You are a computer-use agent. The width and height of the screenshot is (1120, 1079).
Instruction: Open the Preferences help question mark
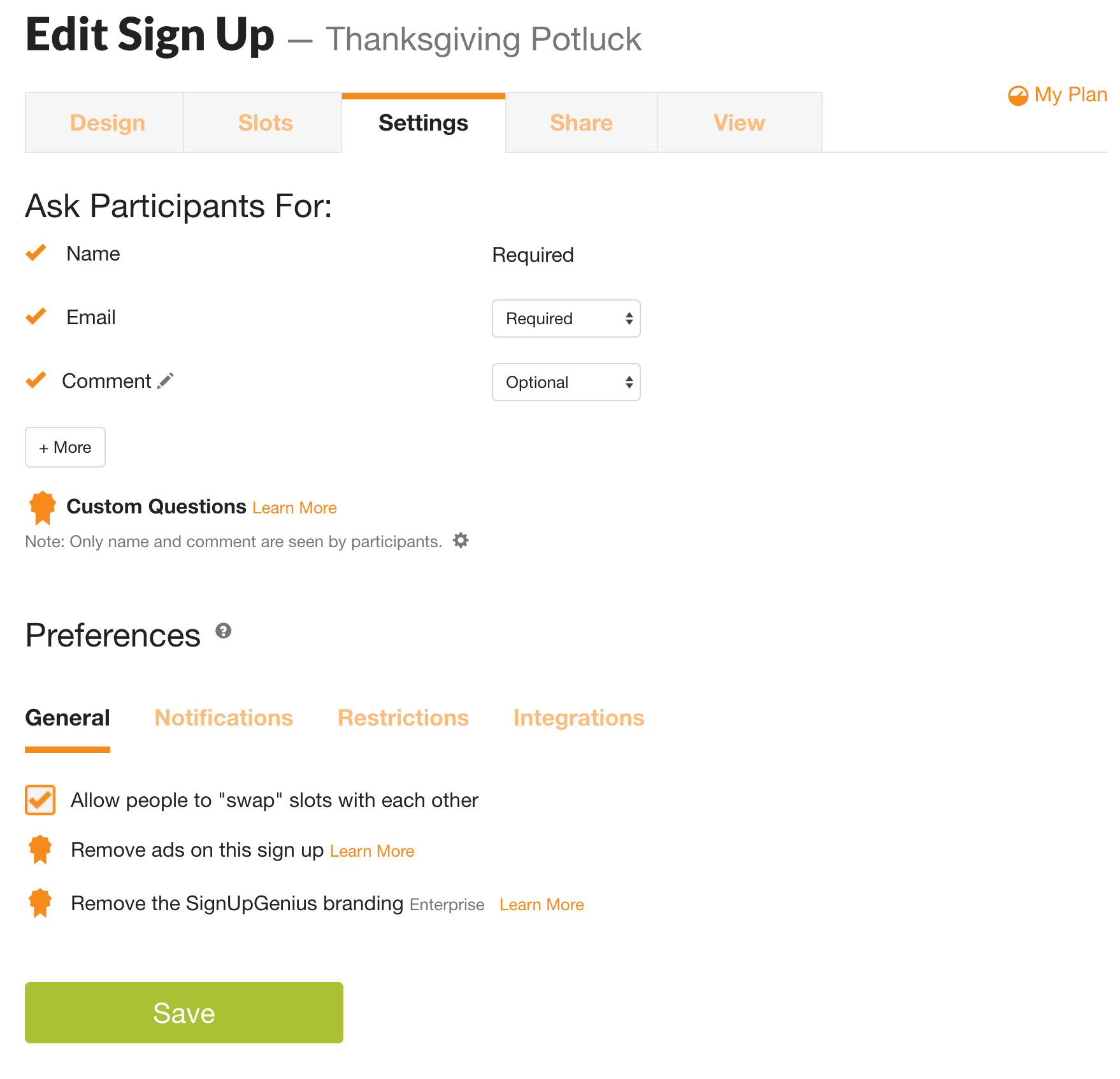click(x=222, y=631)
